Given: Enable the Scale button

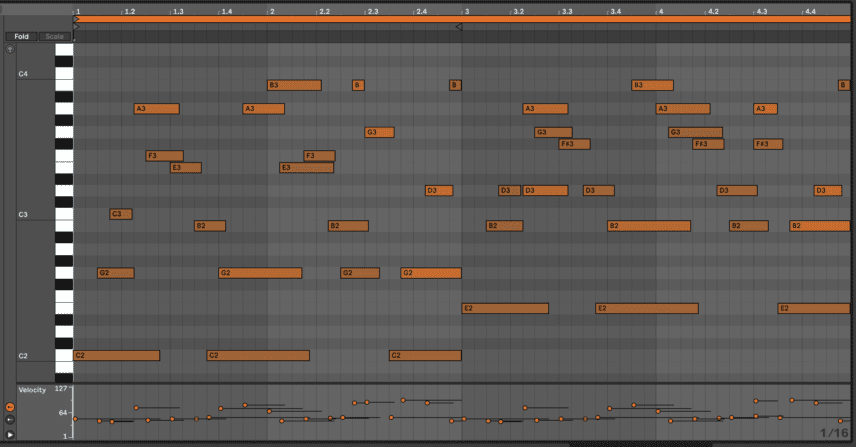Looking at the screenshot, I should [55, 37].
